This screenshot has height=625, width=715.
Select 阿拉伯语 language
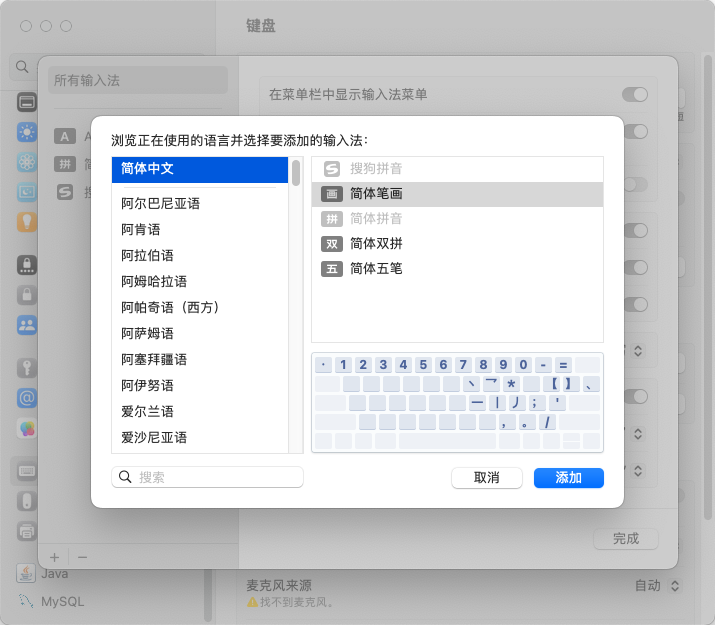click(x=147, y=255)
